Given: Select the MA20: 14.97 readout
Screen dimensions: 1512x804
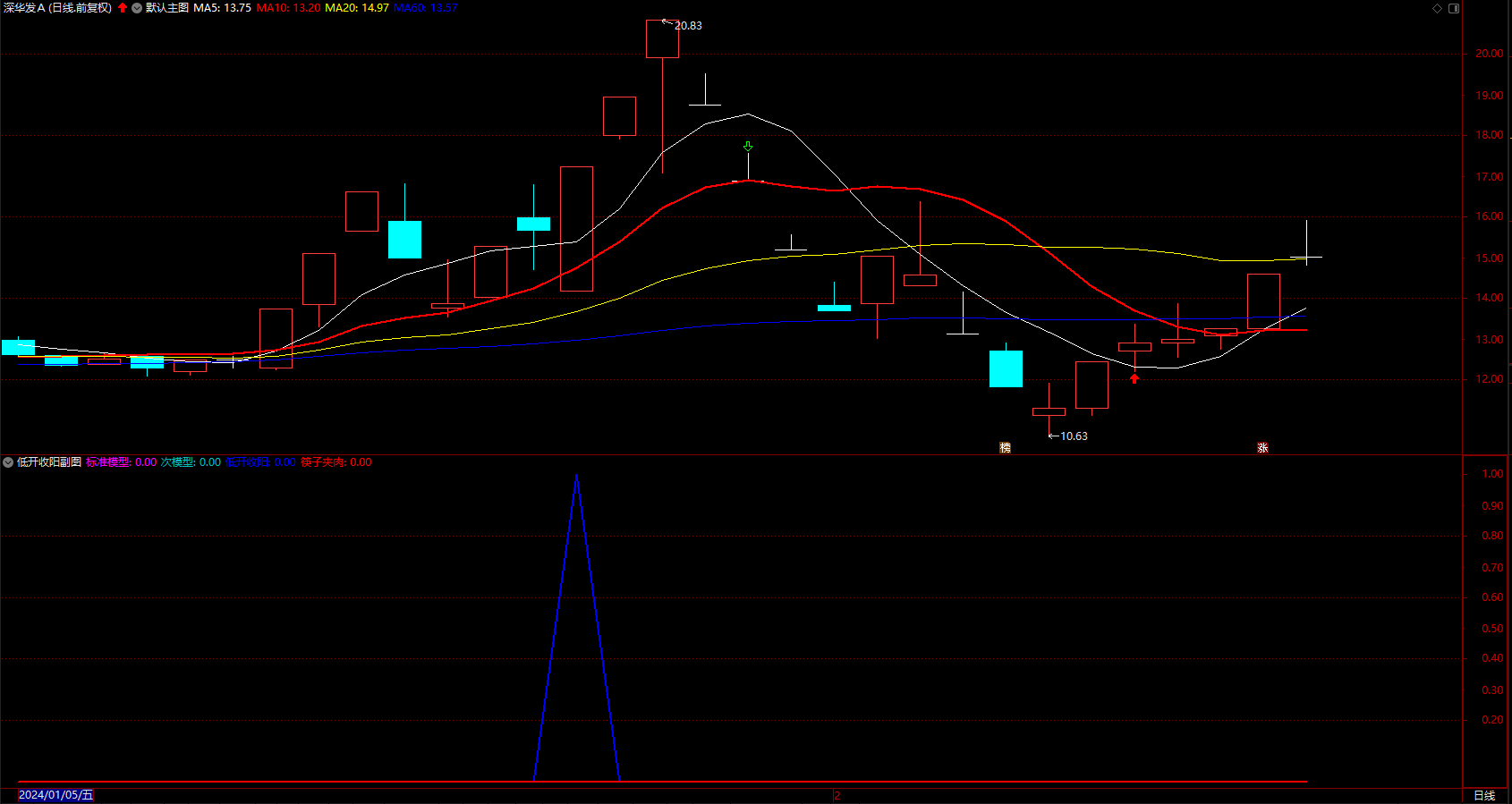Looking at the screenshot, I should point(357,8).
